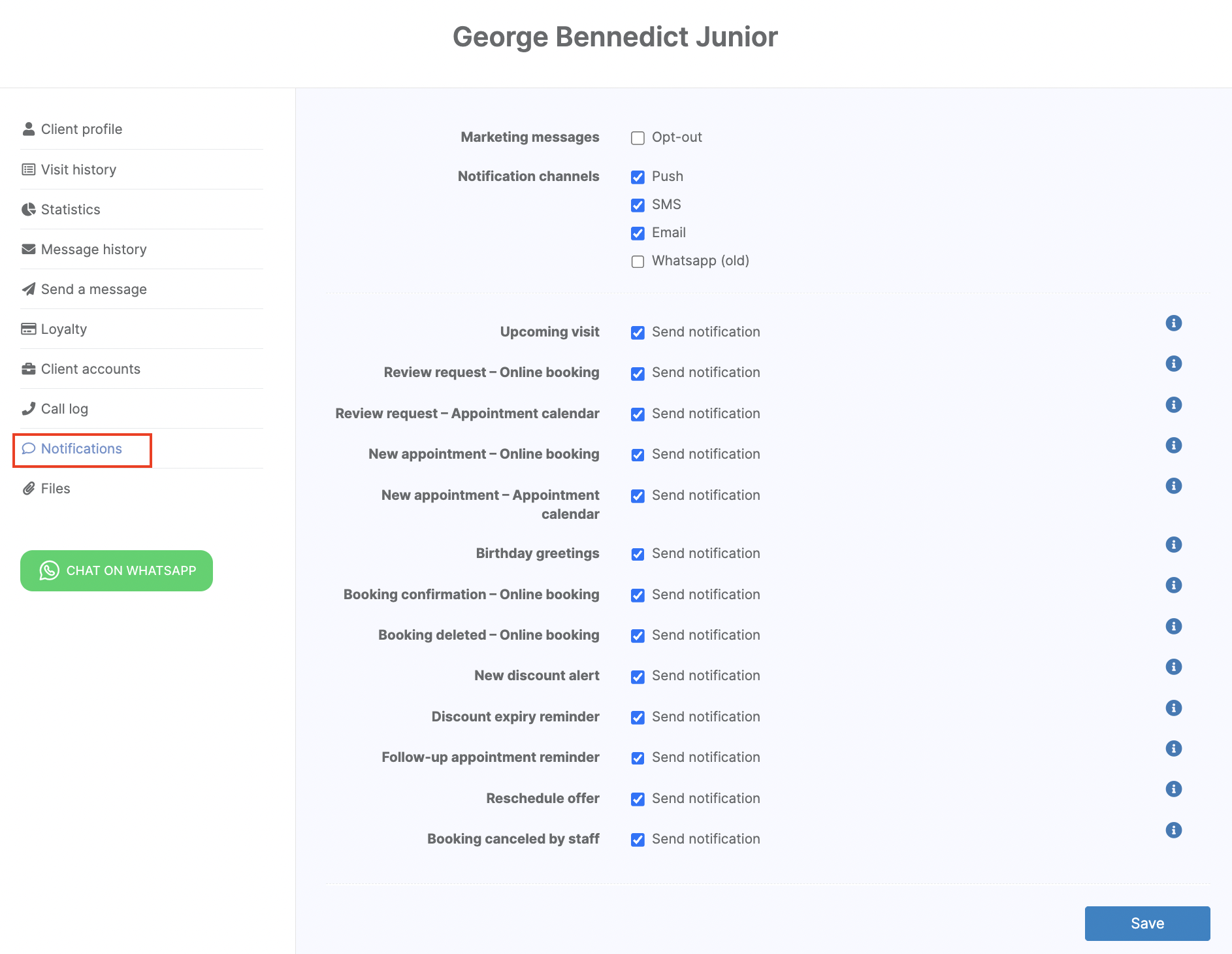
Task: Disable the SMS notification channel
Action: pyautogui.click(x=638, y=205)
